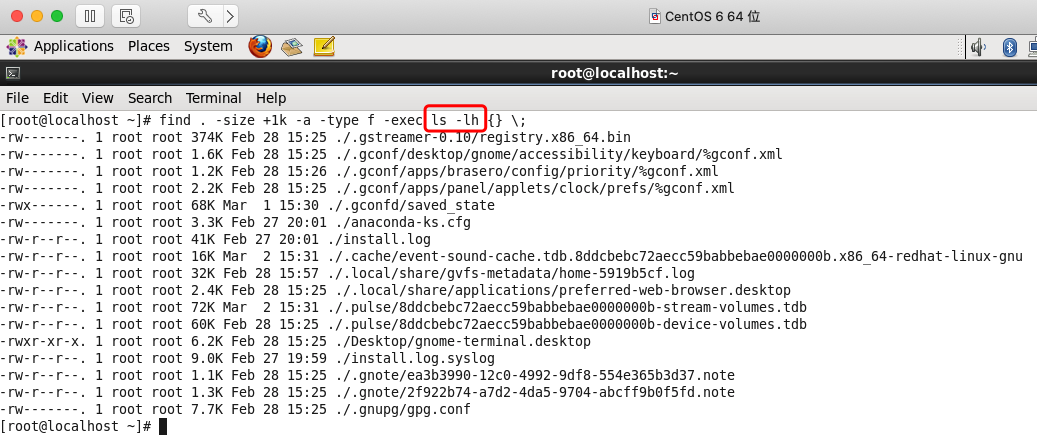Image resolution: width=1037 pixels, height=444 pixels.
Task: Click the network tray icon
Action: coord(1032,47)
